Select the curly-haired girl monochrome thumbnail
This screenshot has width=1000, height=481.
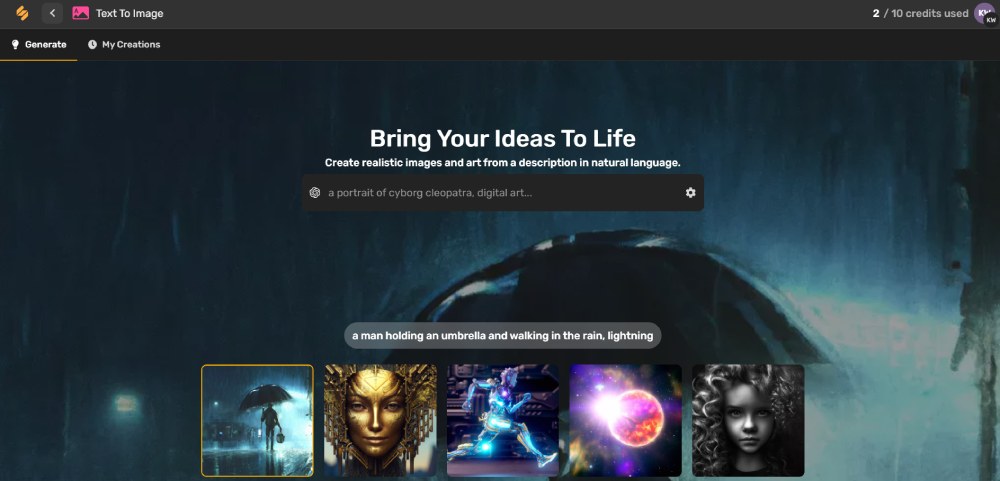point(748,420)
